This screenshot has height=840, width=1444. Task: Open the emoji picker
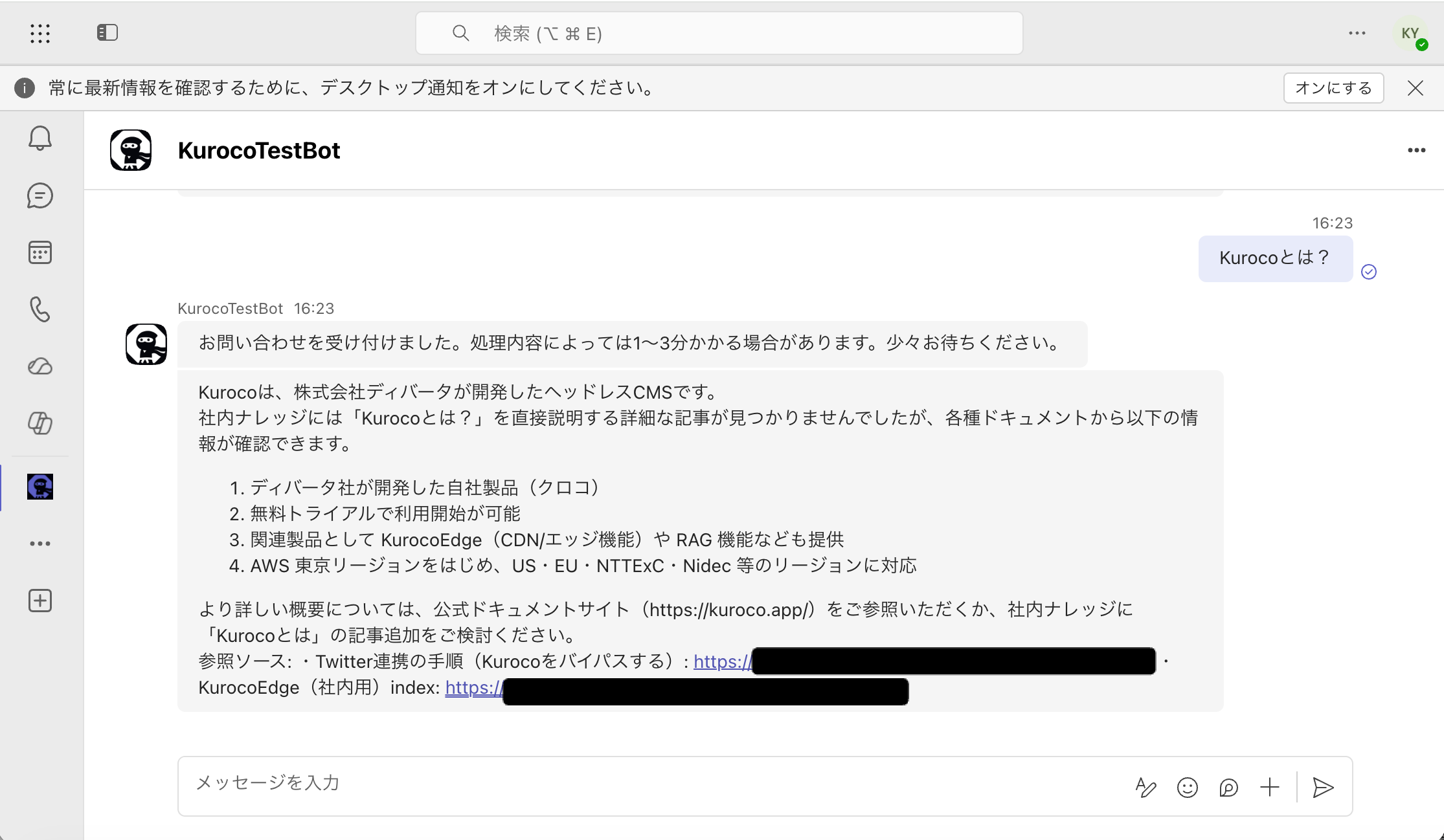1187,787
